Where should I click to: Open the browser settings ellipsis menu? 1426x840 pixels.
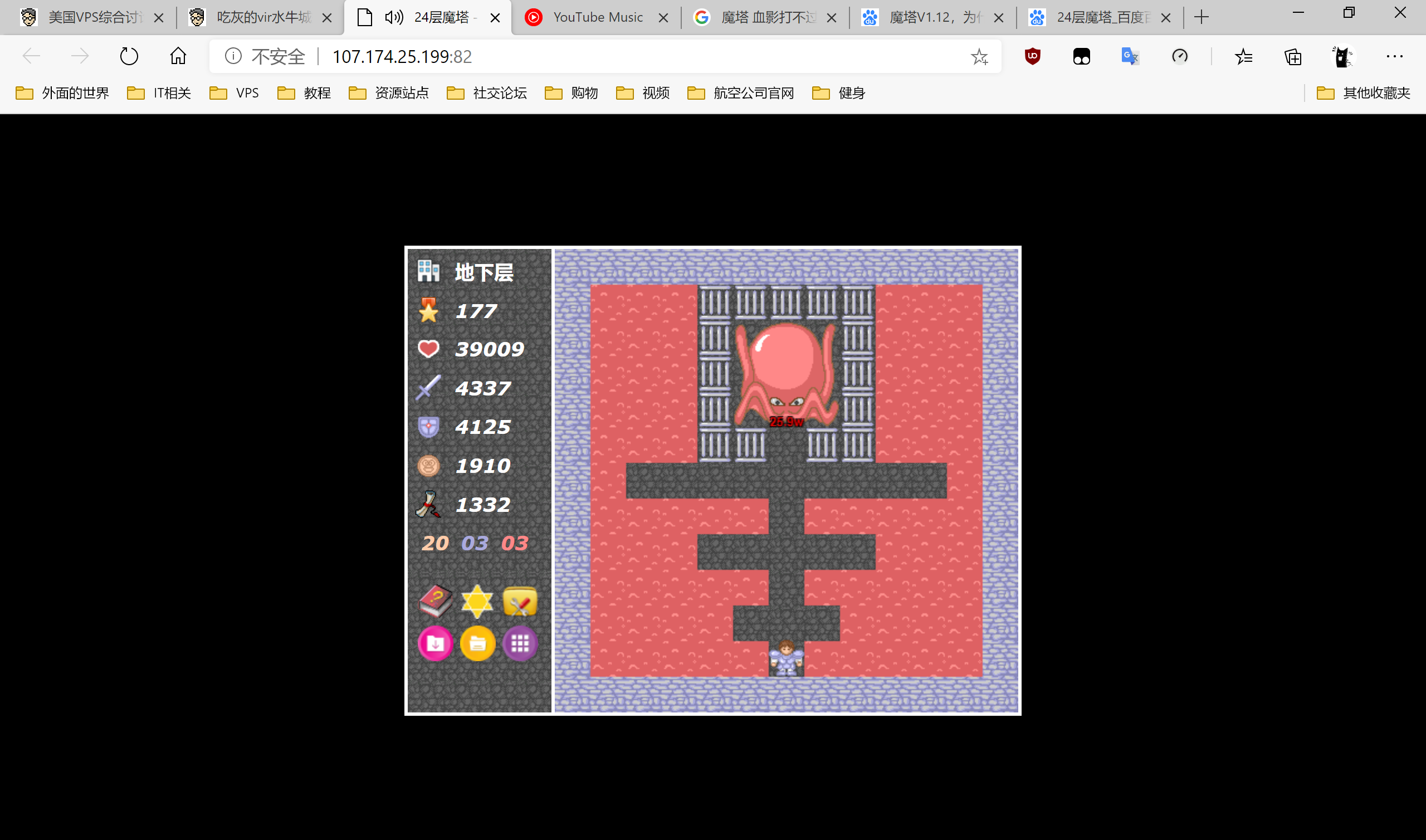(x=1394, y=56)
